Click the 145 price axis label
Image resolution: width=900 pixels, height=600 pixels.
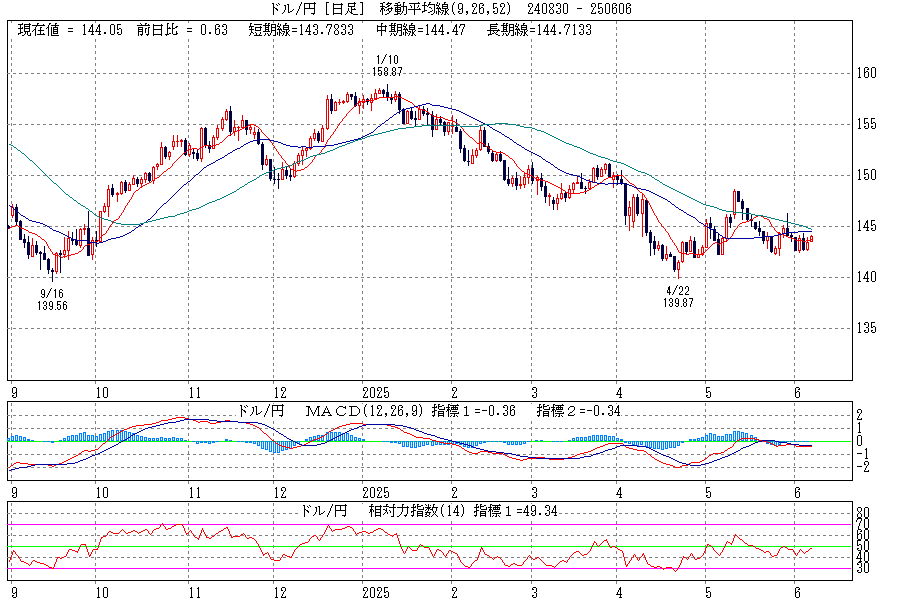tap(866, 226)
